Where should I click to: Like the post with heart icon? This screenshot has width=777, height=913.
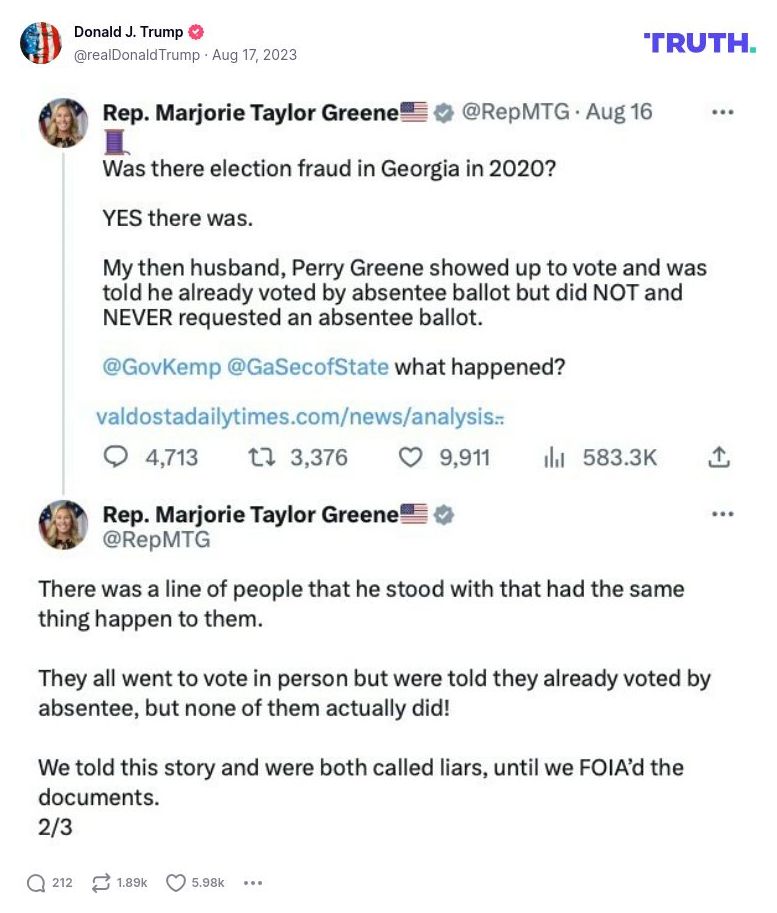click(176, 882)
